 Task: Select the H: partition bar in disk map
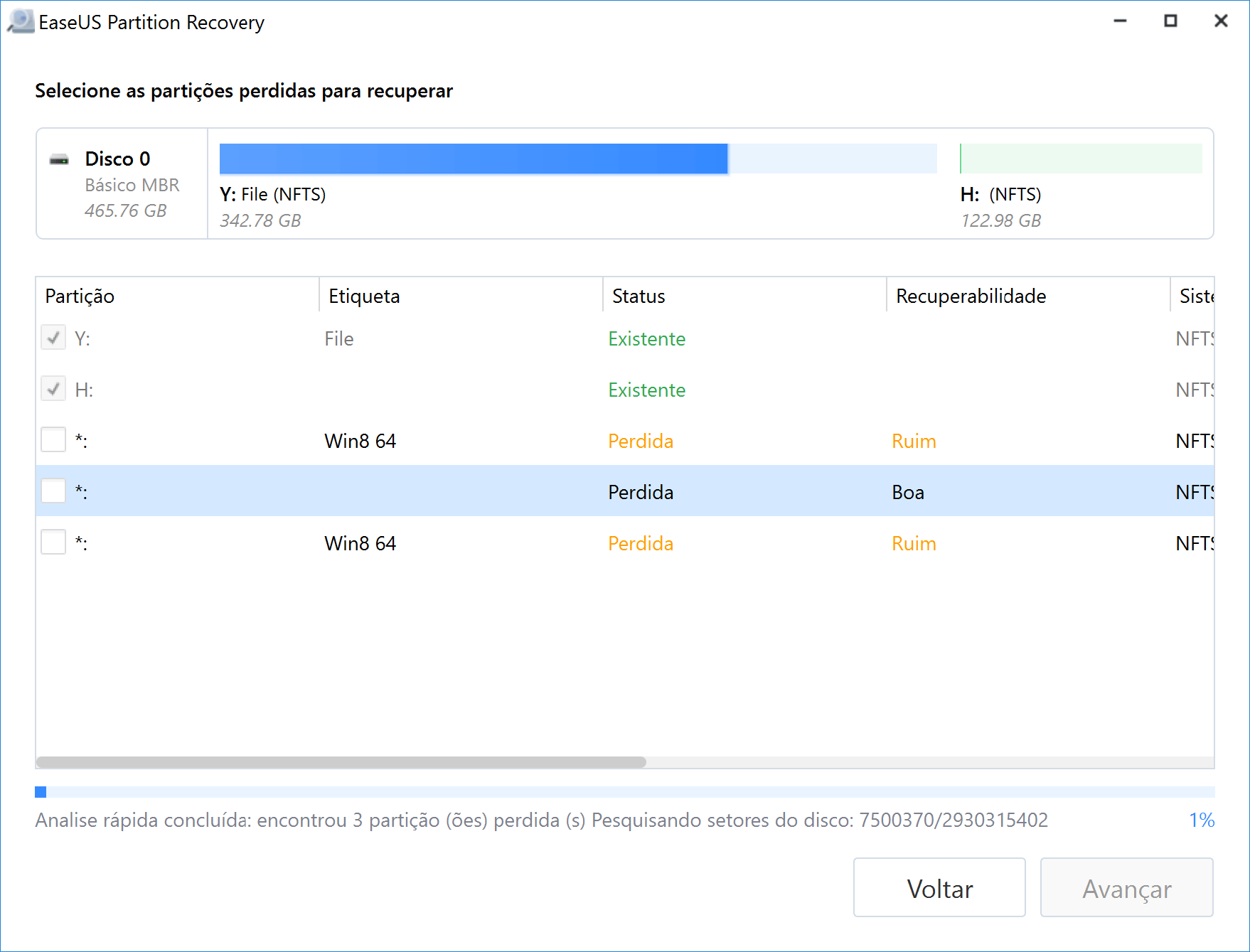[1081, 159]
